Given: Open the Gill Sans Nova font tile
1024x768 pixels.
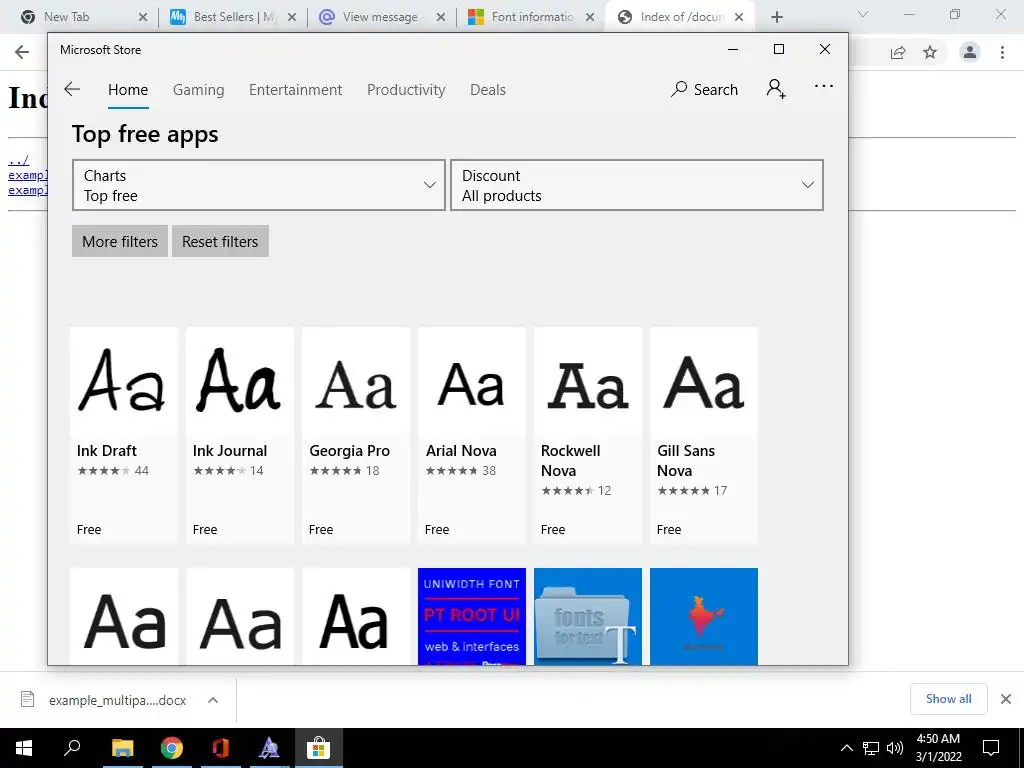Looking at the screenshot, I should [704, 435].
